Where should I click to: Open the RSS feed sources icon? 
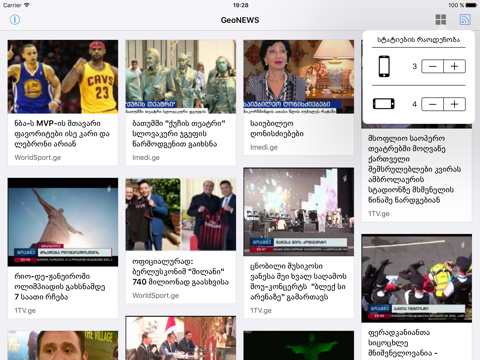click(465, 20)
